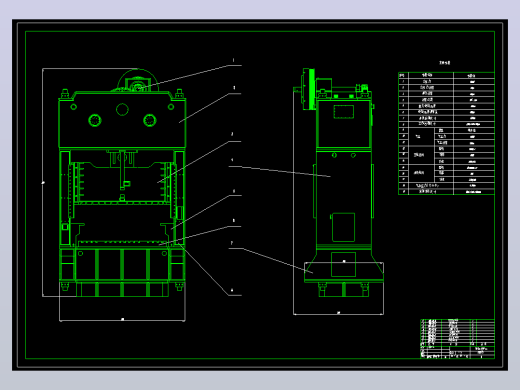Image resolution: width=520 pixels, height=390 pixels.
Task: Select the center circular hole in the press crown
Action: pos(122,109)
